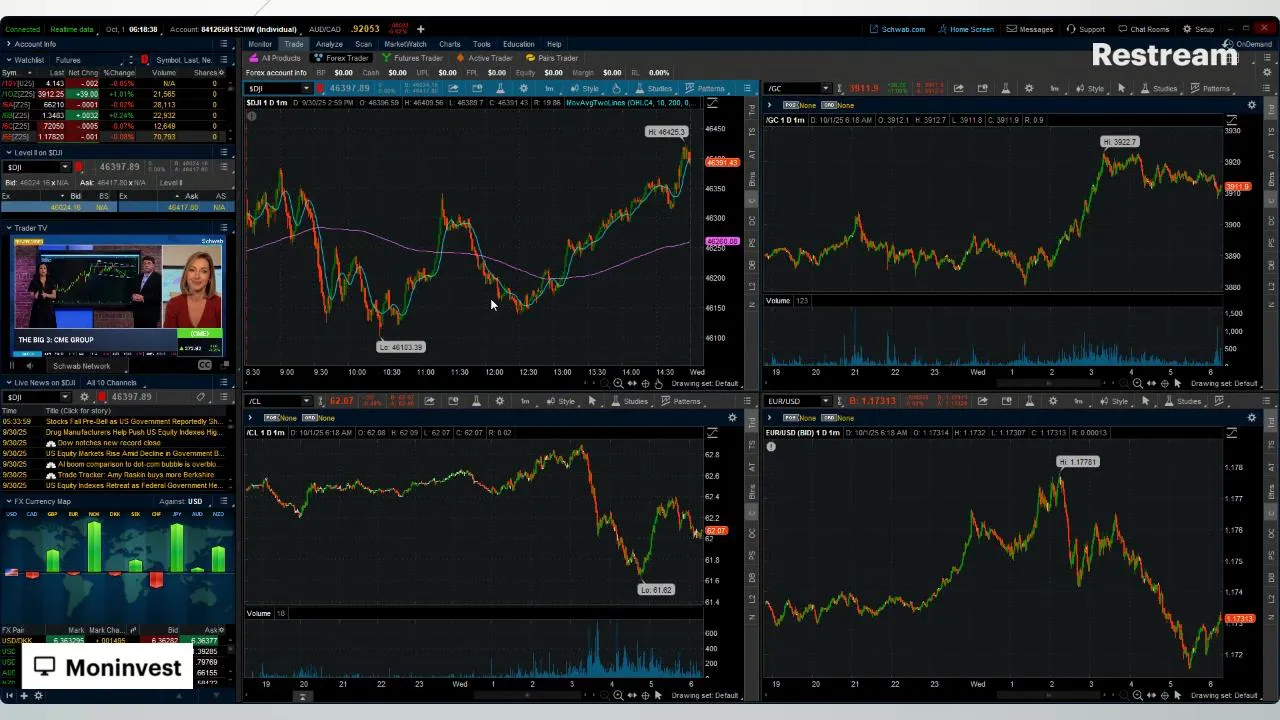1280x720 pixels.
Task: Open Live News settings gear
Action: click(x=84, y=397)
